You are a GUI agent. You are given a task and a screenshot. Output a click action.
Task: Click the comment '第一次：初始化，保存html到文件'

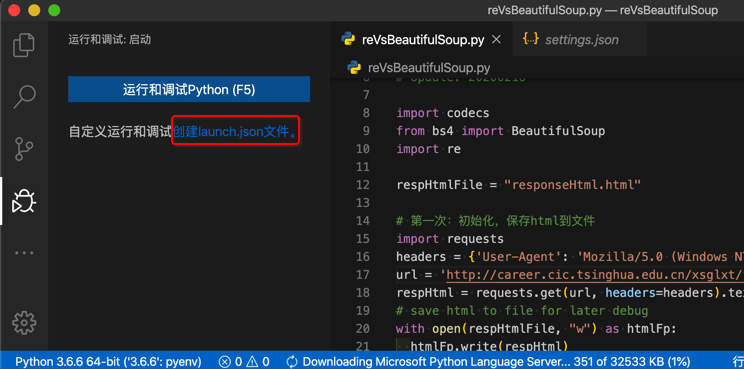[495, 221]
